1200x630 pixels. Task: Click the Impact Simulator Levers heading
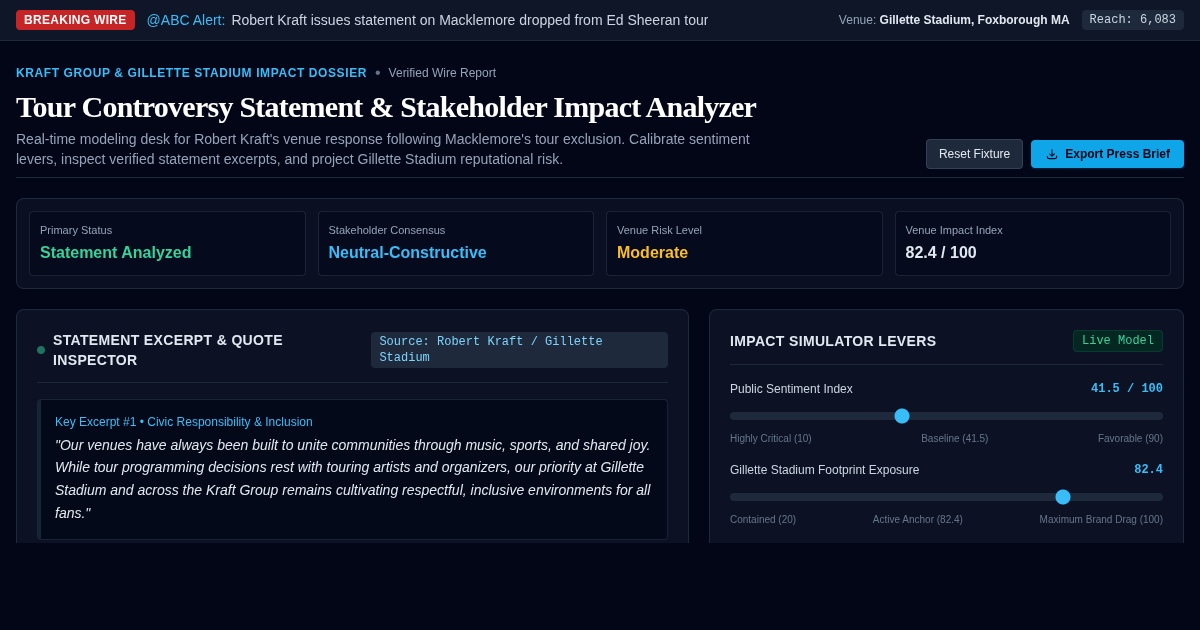(833, 341)
